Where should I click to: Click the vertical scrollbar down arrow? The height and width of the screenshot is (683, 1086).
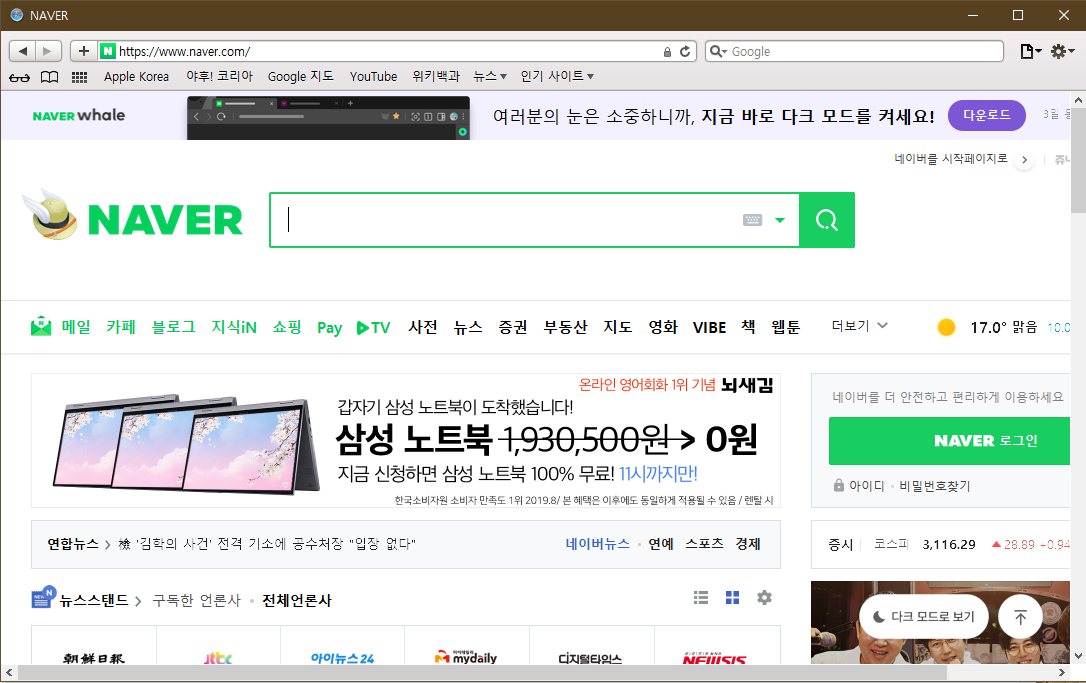point(1078,655)
